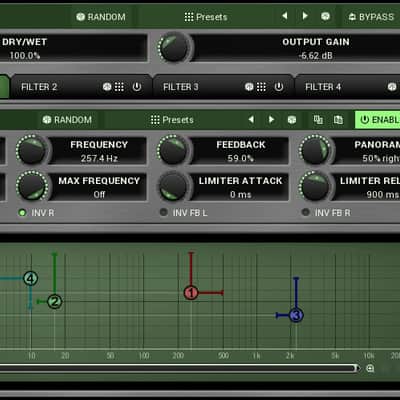Click node 2's green vertical handle top
Screen dimensions: 400x400
pos(55,255)
